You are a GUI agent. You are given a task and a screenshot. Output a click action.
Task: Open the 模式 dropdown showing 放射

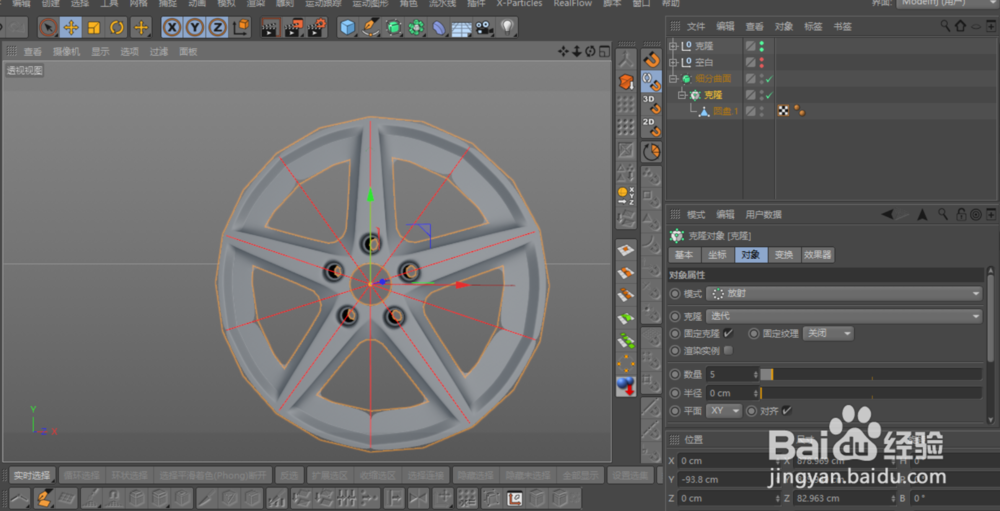coord(844,294)
